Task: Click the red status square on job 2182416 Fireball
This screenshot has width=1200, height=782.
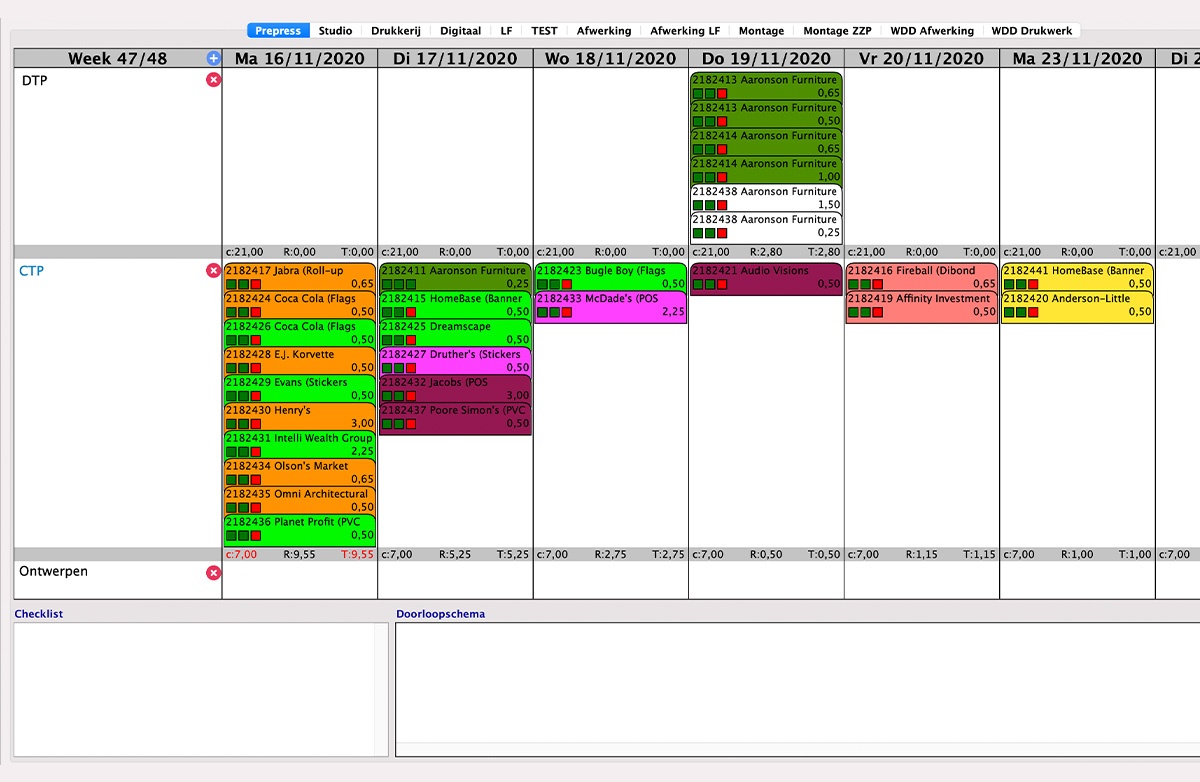Action: [877, 284]
